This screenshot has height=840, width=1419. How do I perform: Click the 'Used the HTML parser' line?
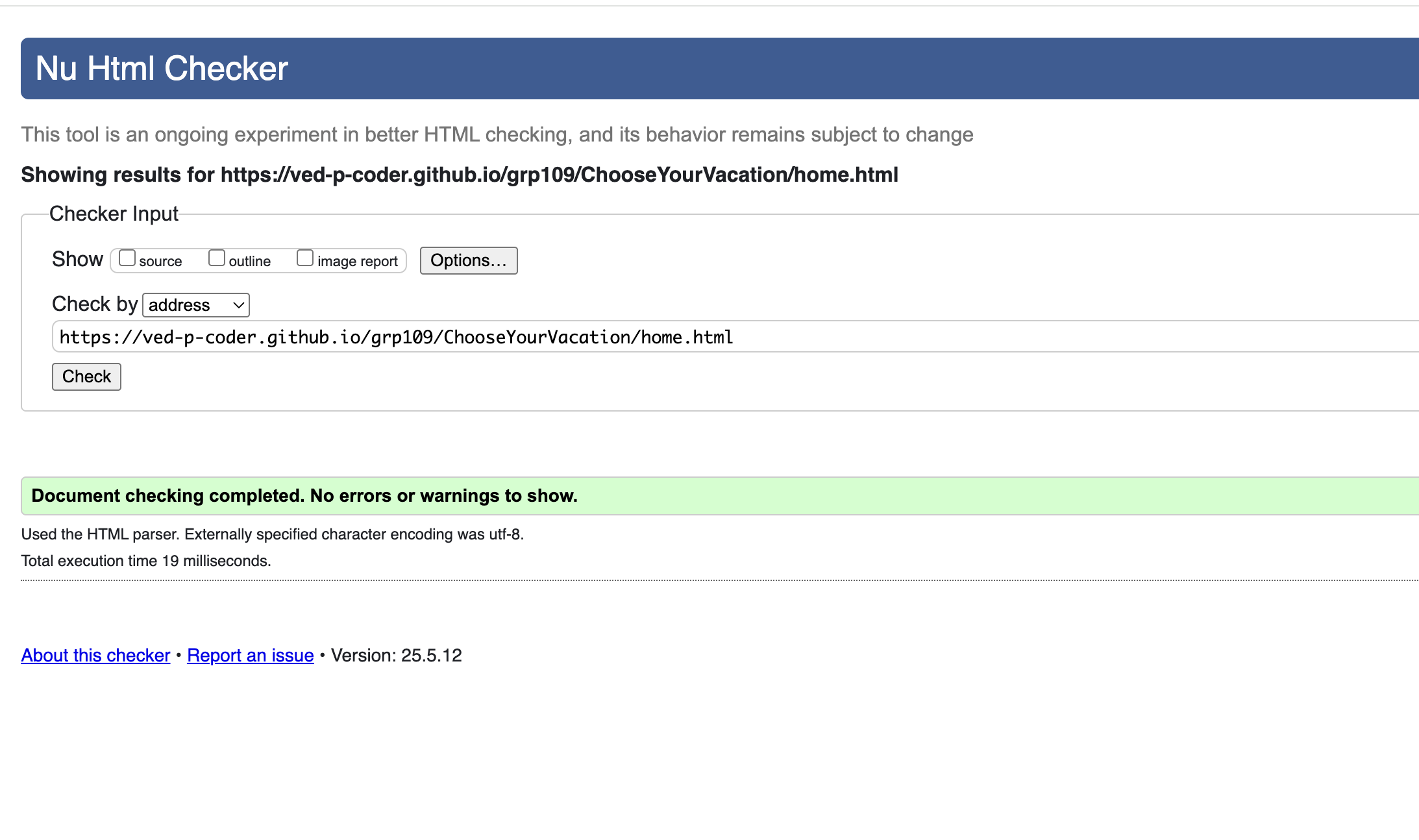click(x=273, y=534)
